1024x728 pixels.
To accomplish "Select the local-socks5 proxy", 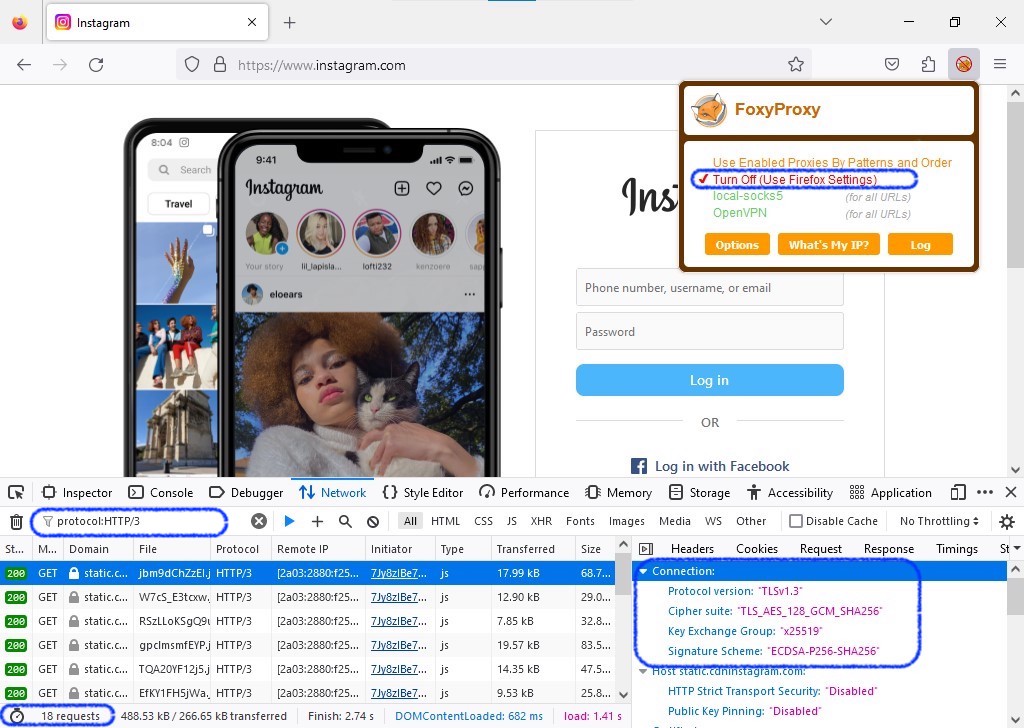I will tap(747, 196).
